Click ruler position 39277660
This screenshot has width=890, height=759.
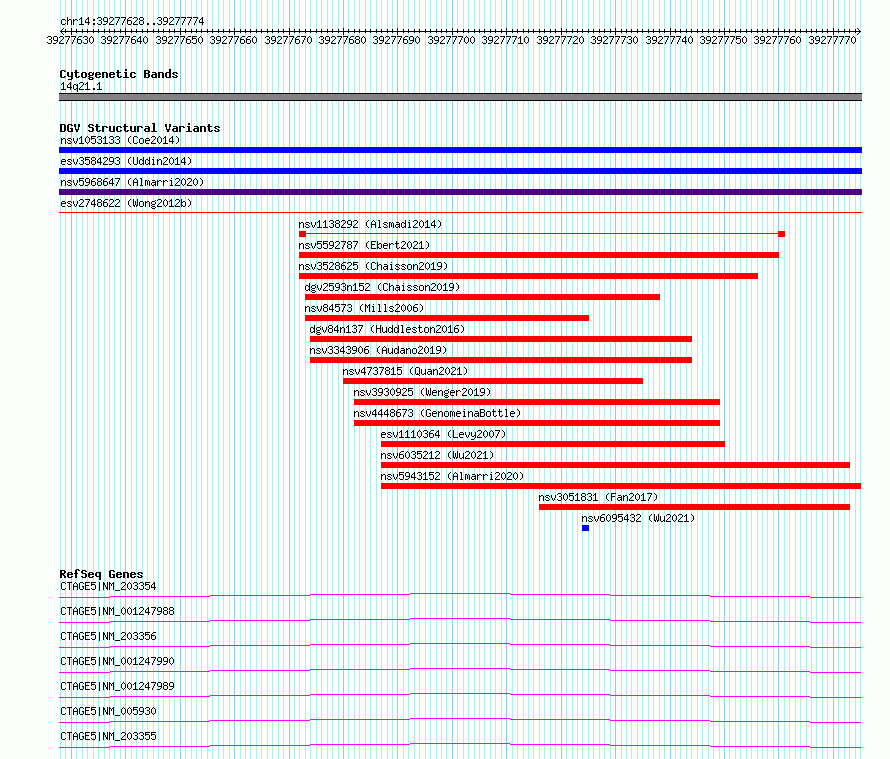point(233,40)
